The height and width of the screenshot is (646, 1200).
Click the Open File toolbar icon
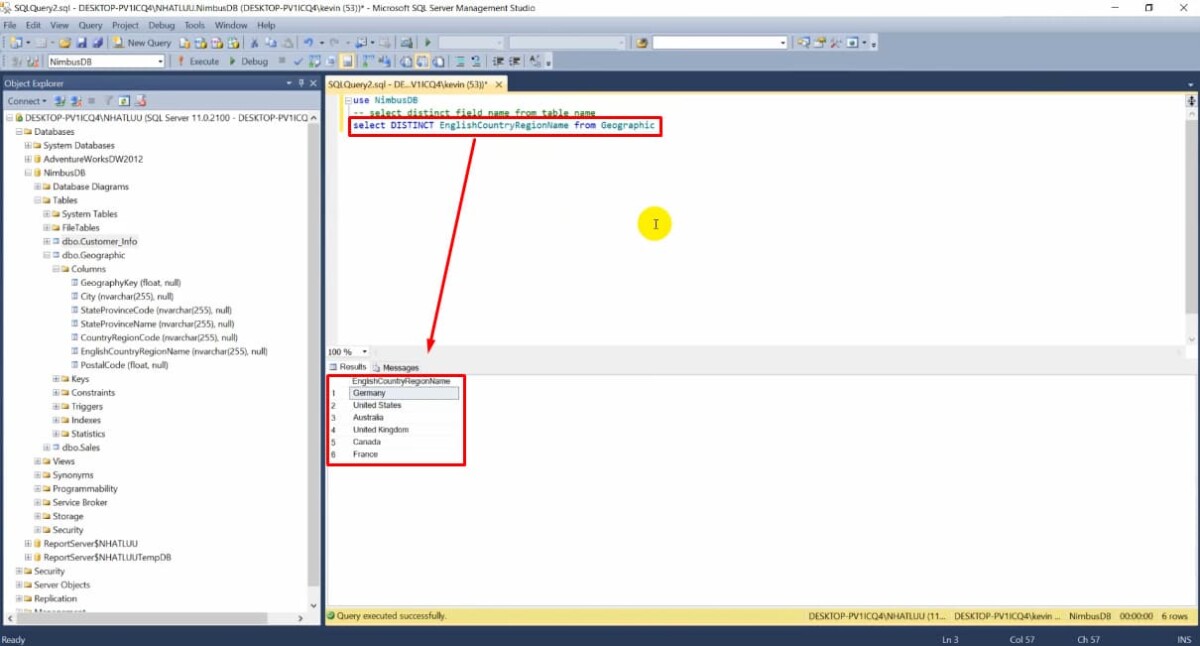pos(64,43)
